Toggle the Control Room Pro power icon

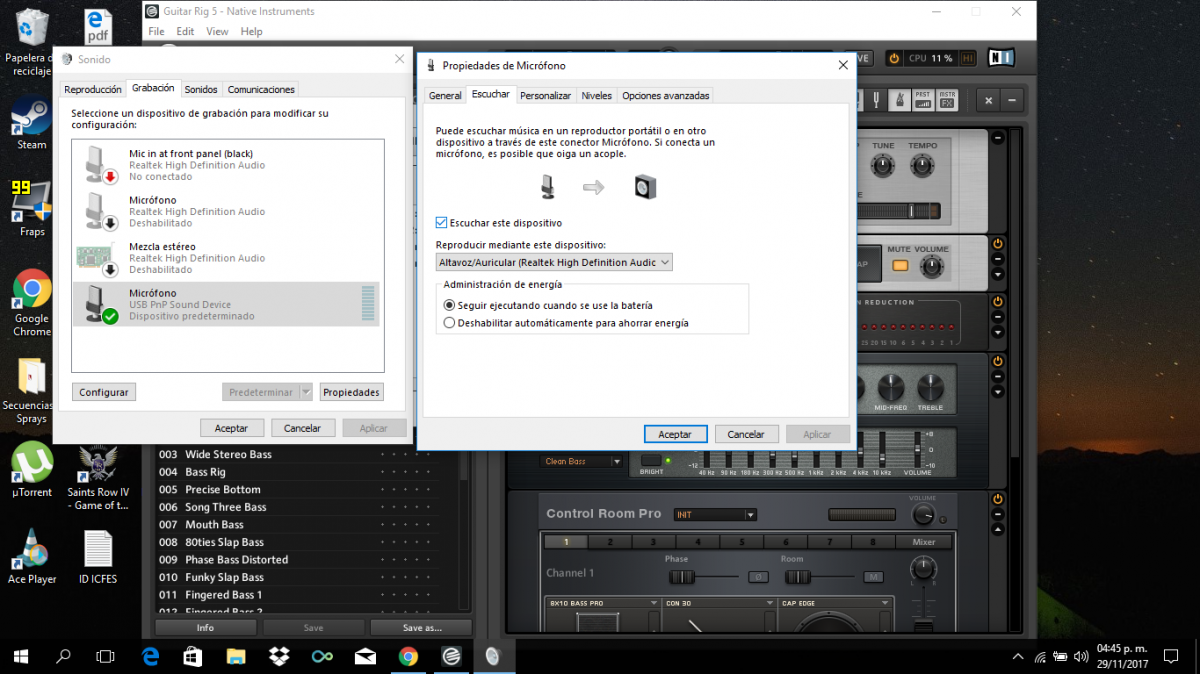tap(997, 495)
